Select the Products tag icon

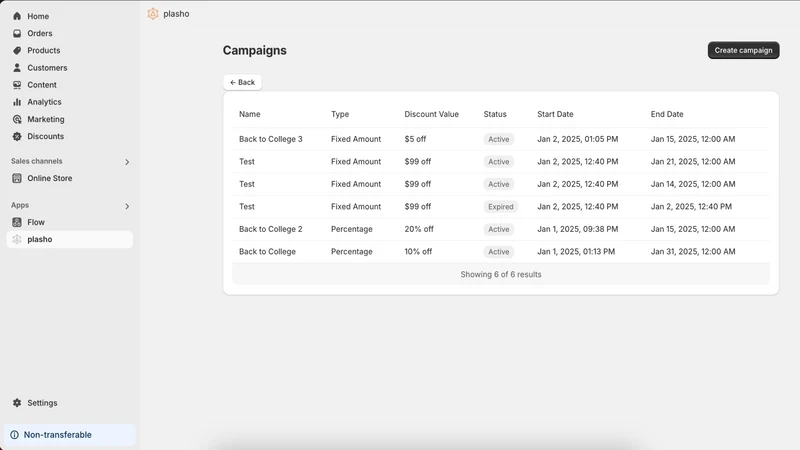point(17,51)
